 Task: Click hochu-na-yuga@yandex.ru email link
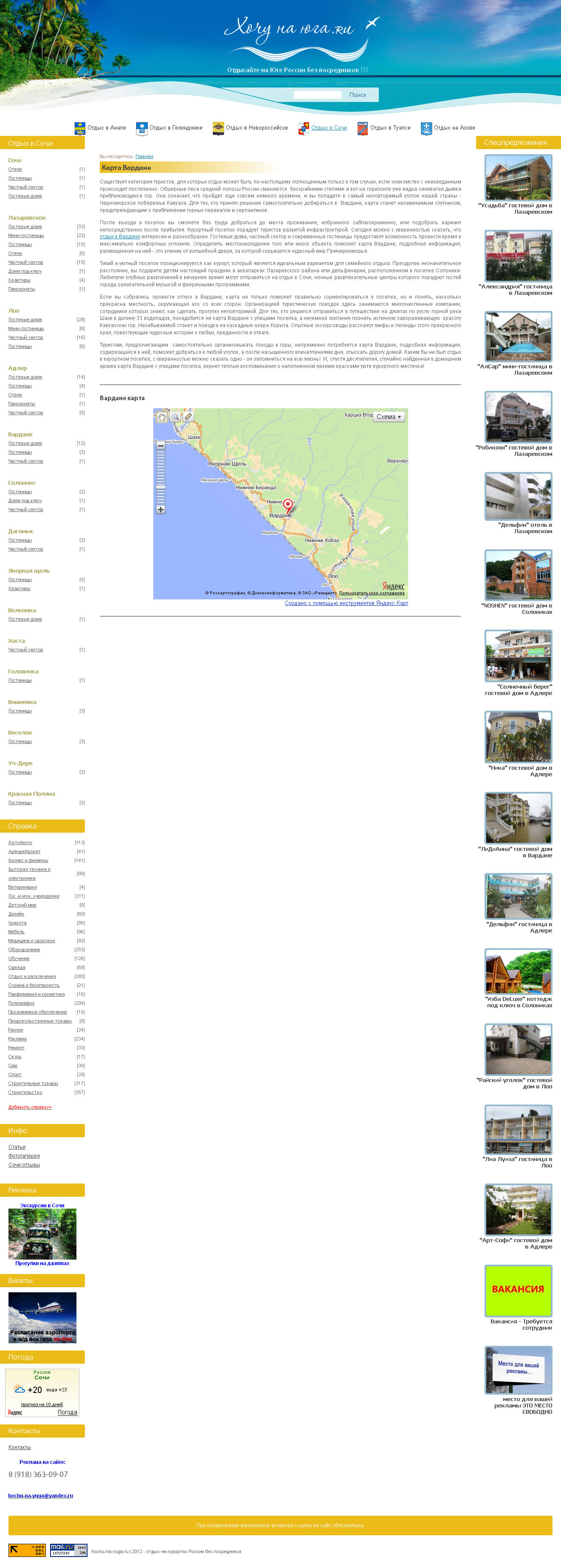click(x=40, y=1495)
